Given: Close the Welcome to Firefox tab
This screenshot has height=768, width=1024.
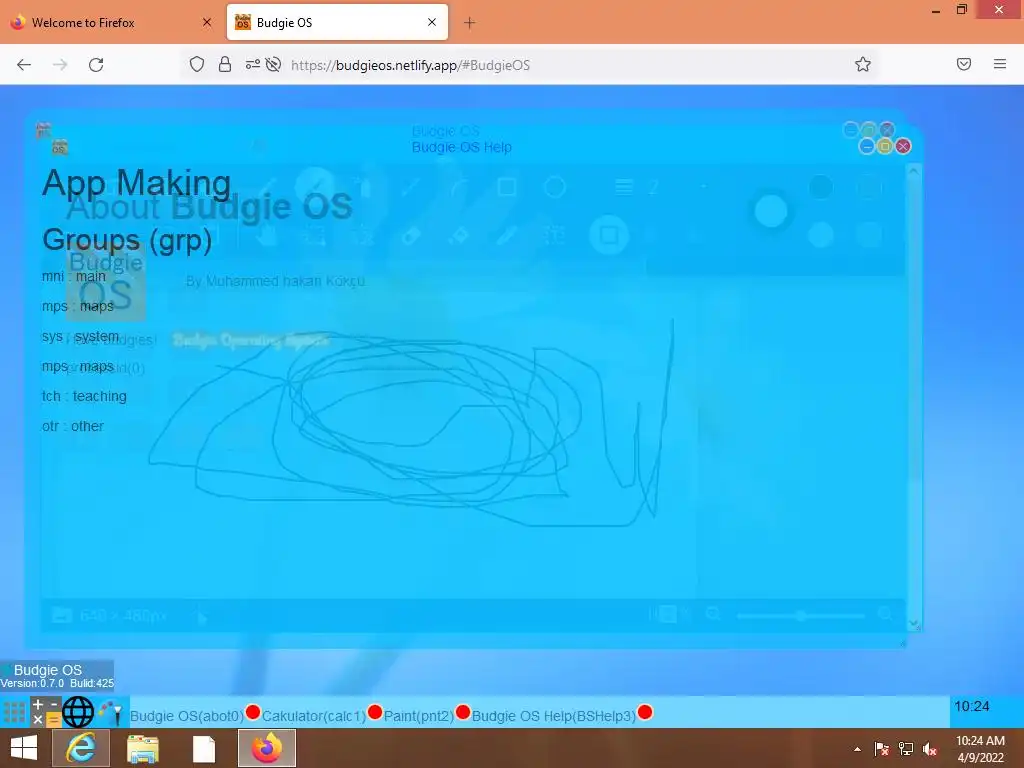Looking at the screenshot, I should tap(207, 22).
